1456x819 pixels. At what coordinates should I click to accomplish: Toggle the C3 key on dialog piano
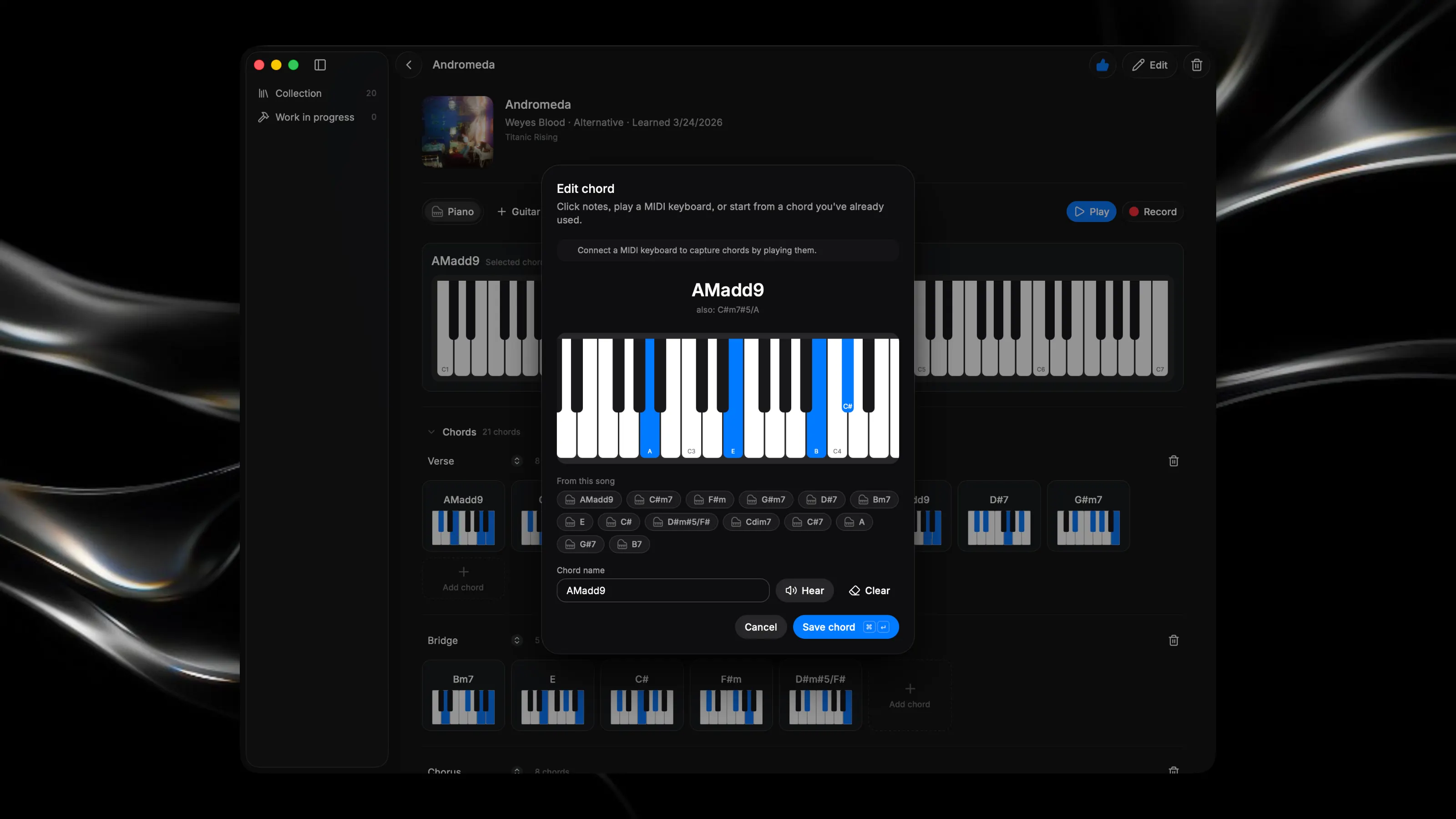tap(691, 435)
